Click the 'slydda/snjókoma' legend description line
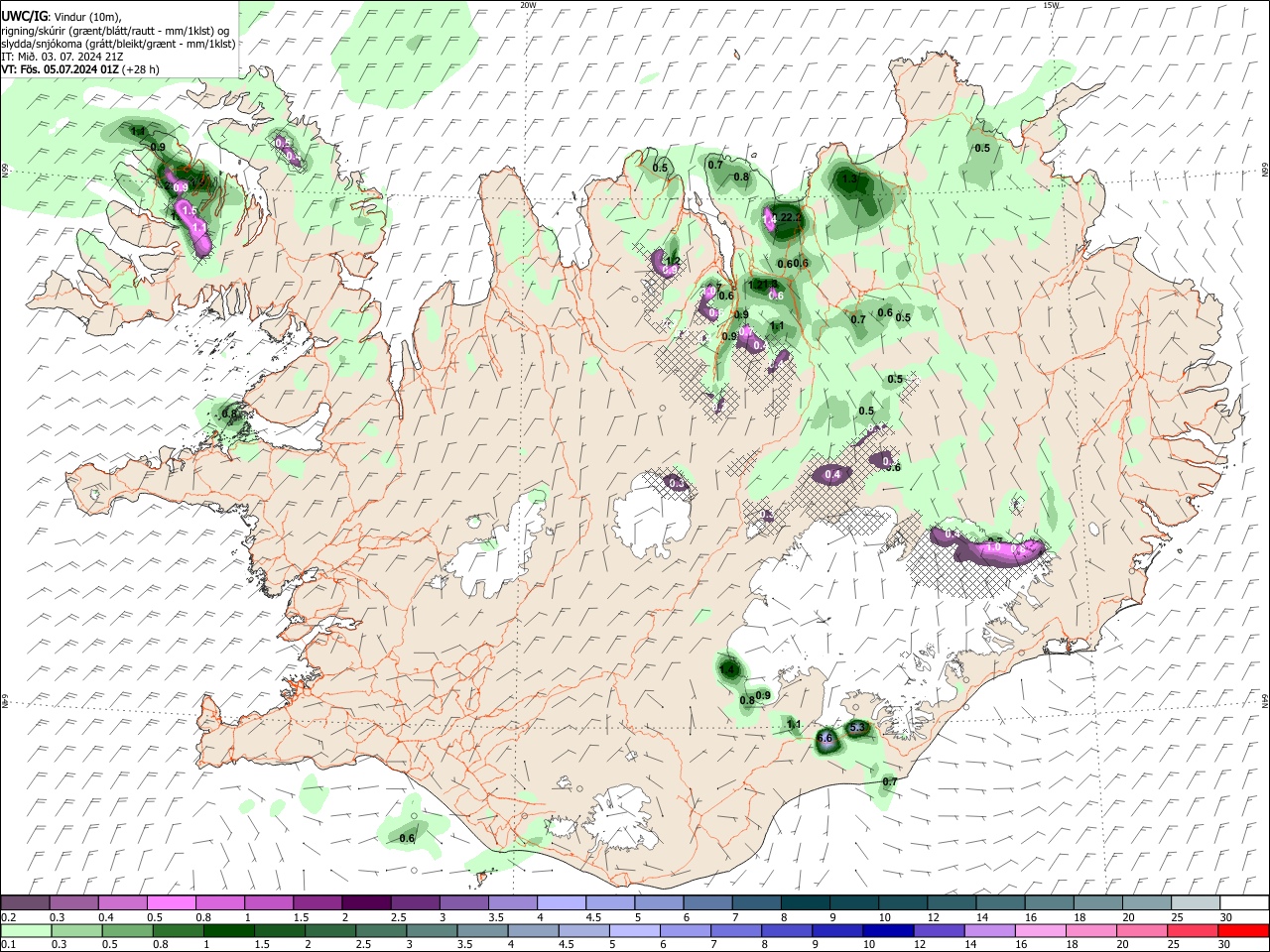The height and width of the screenshot is (952, 1270). pyautogui.click(x=118, y=44)
